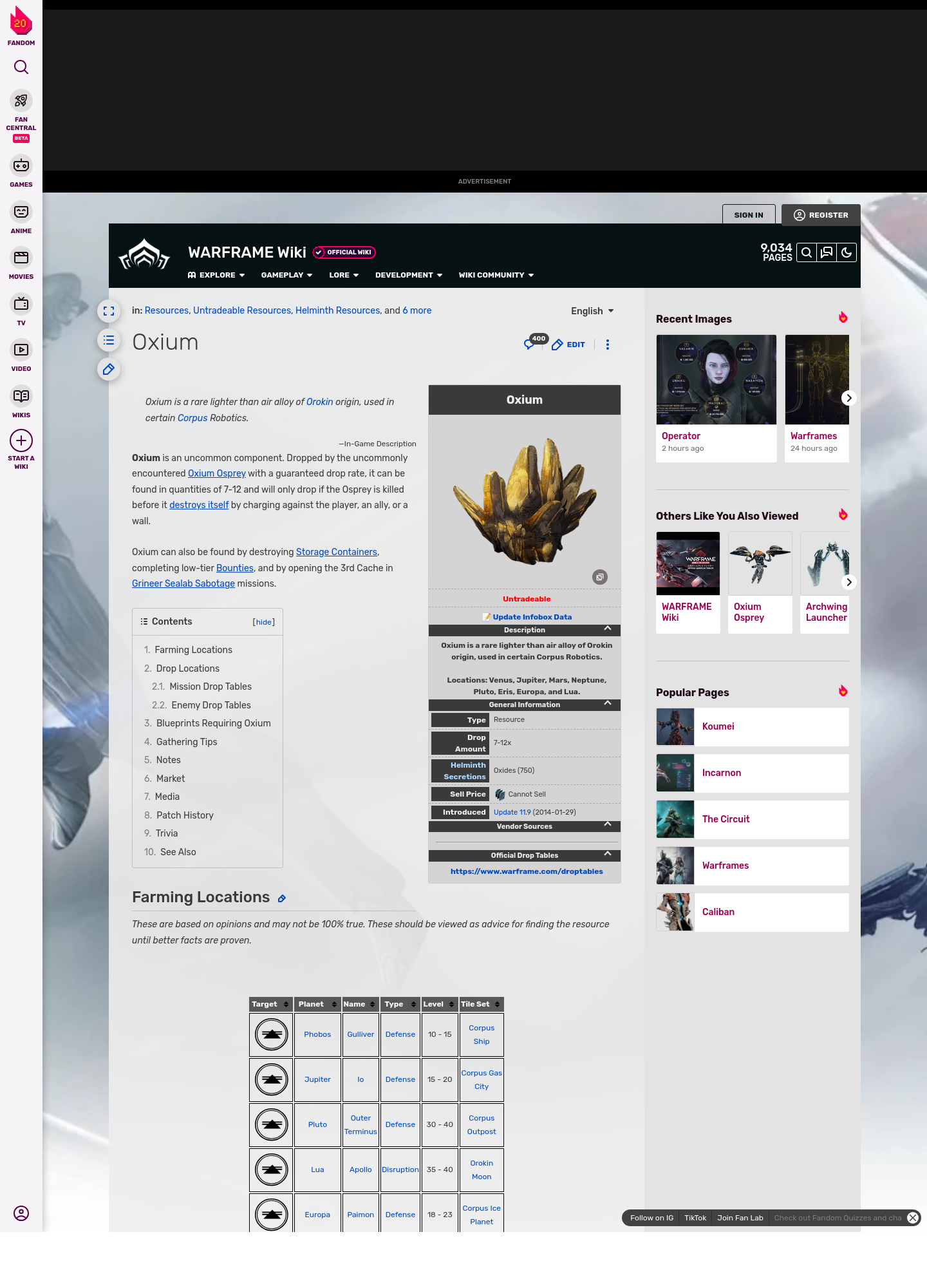Click the Sign In button

click(x=749, y=215)
